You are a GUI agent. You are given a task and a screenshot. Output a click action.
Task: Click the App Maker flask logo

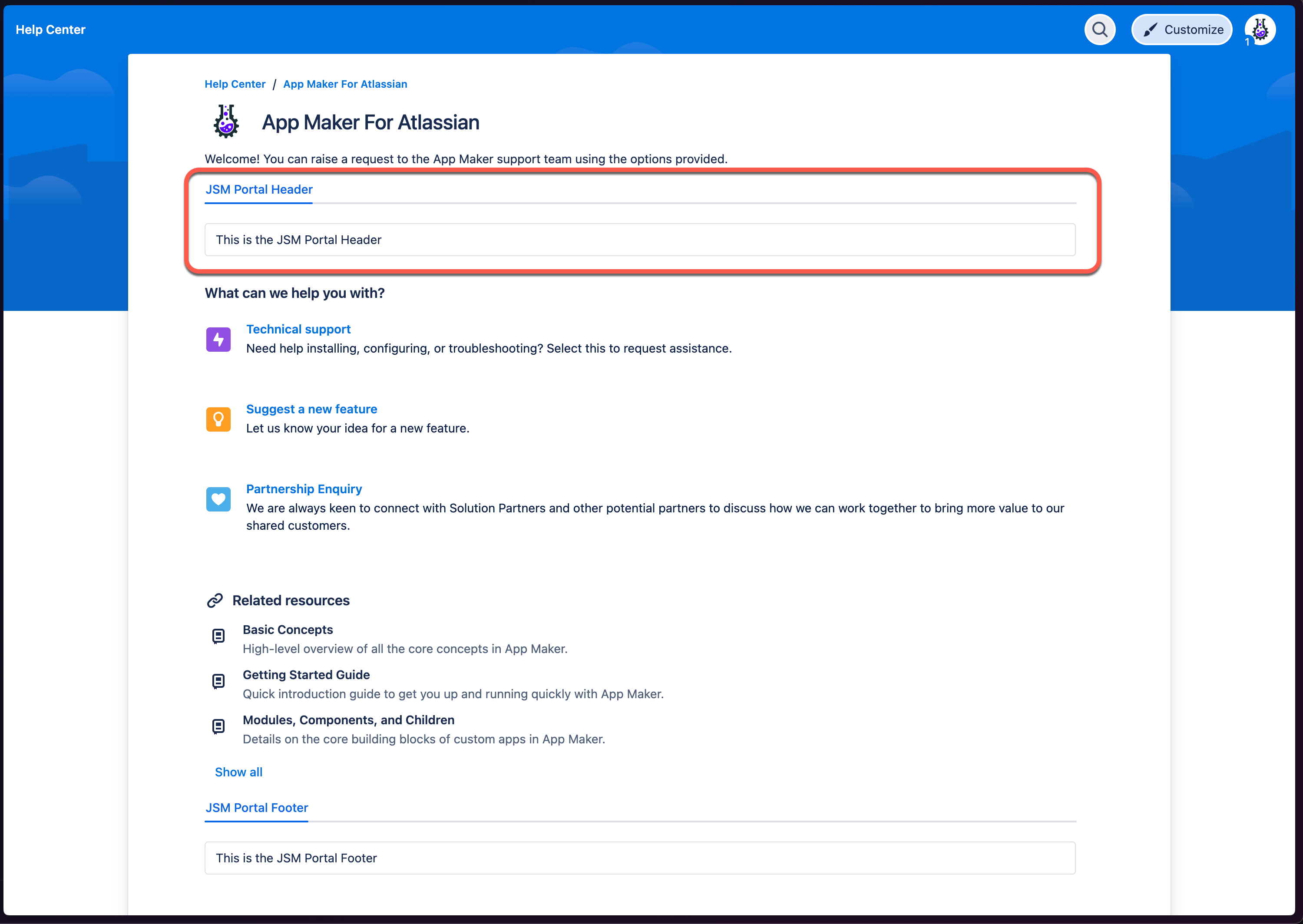click(226, 122)
